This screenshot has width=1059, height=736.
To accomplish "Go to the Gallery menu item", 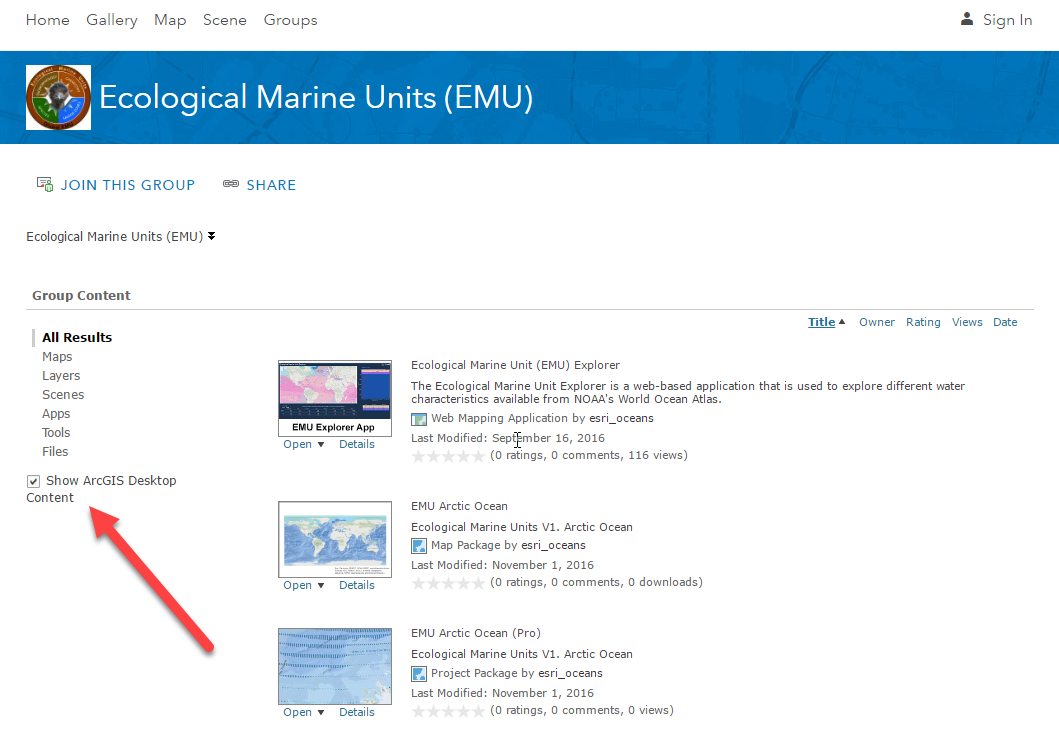I will 111,20.
